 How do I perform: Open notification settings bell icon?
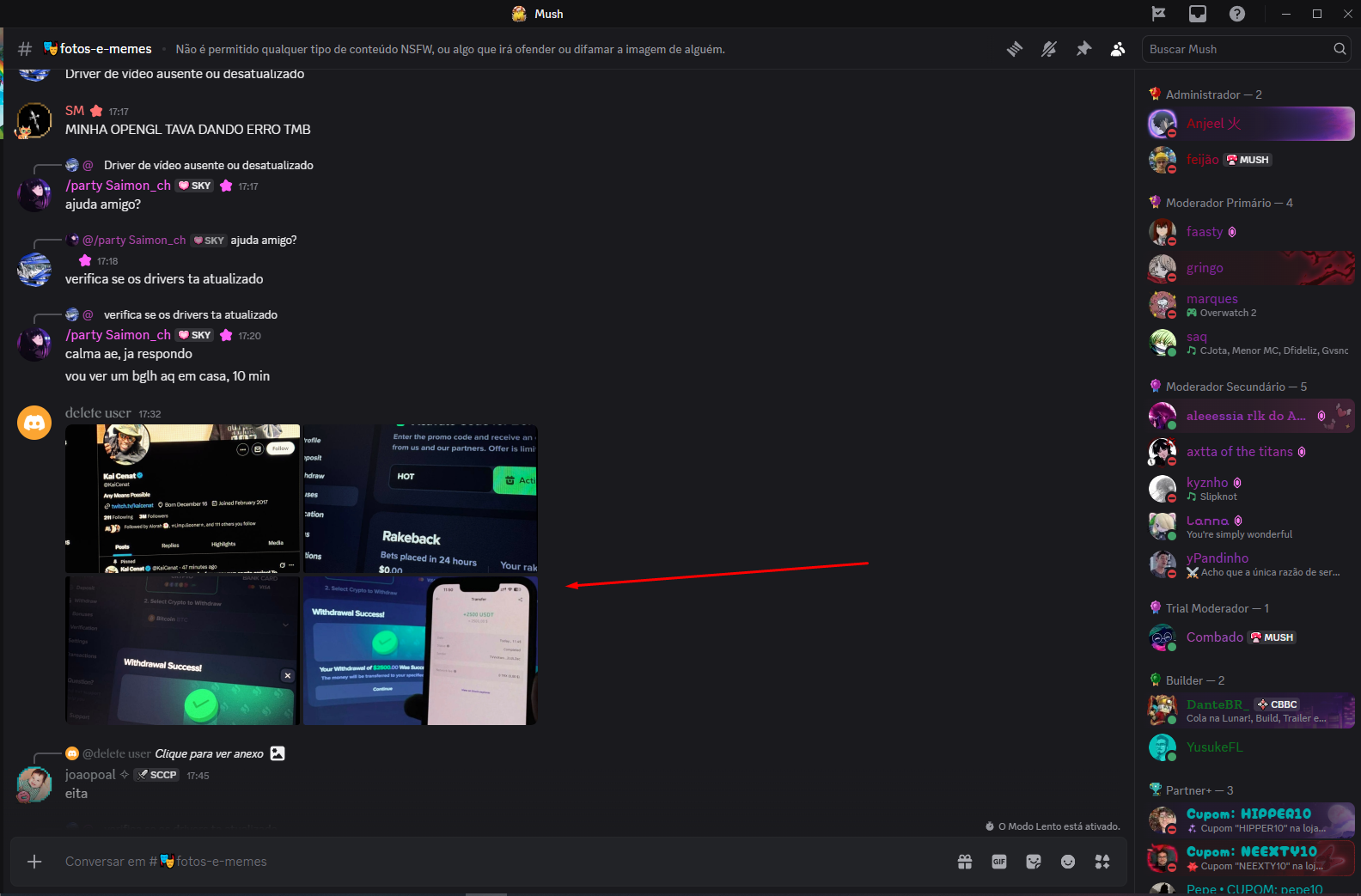coord(1049,49)
